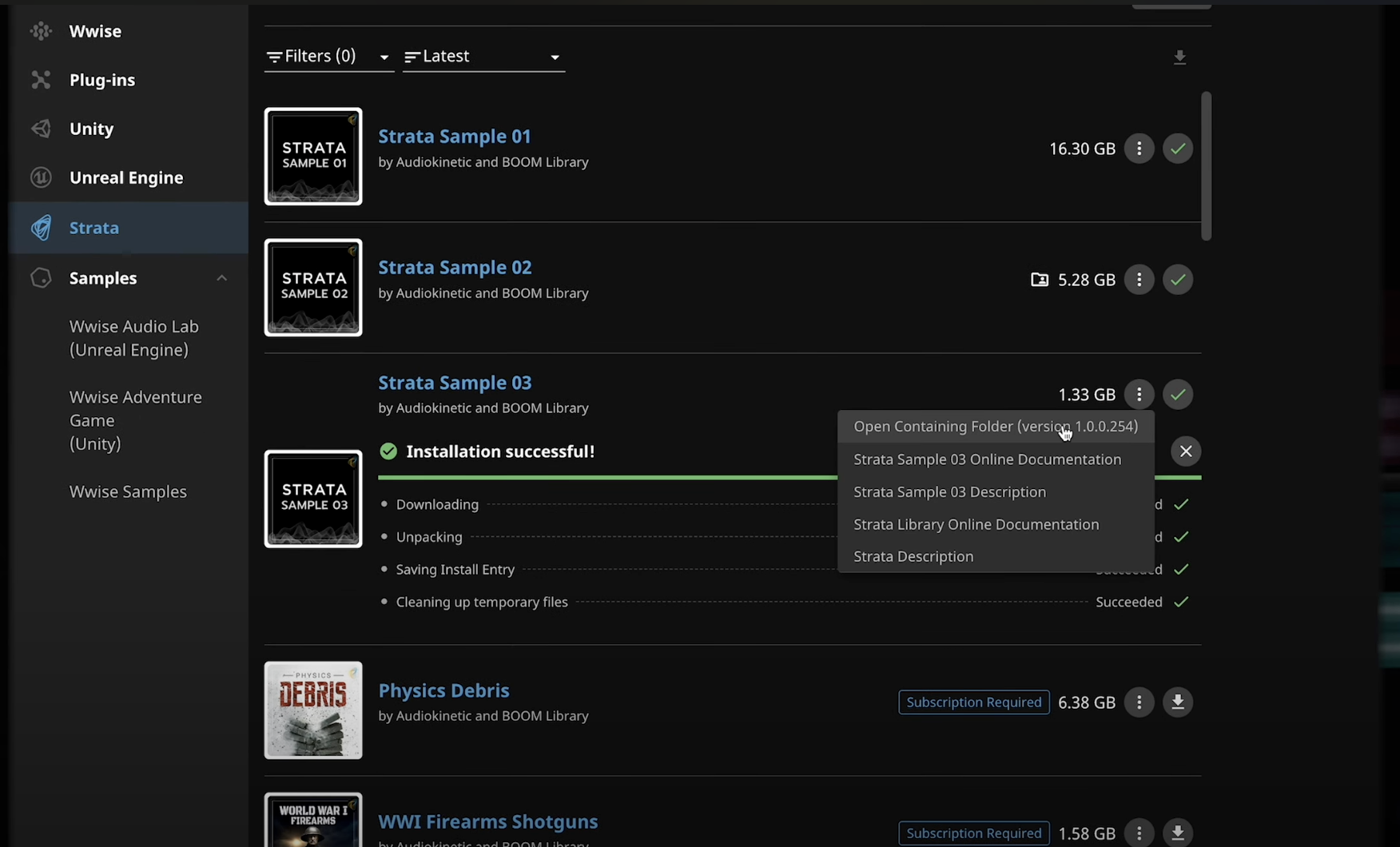
Task: Click the 'Saving Install Entry' step text
Action: (455, 570)
